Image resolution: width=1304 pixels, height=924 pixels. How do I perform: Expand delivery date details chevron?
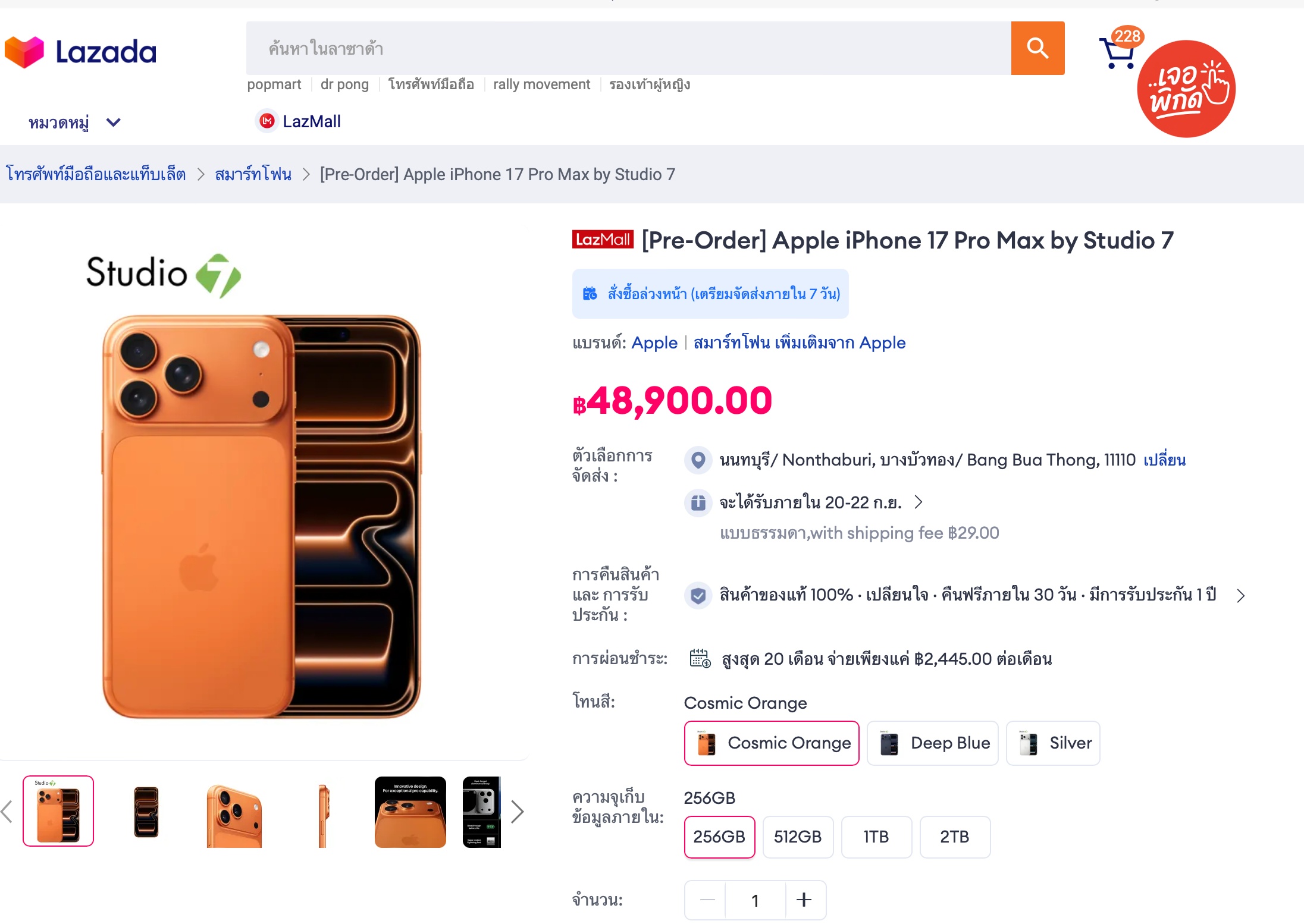919,502
